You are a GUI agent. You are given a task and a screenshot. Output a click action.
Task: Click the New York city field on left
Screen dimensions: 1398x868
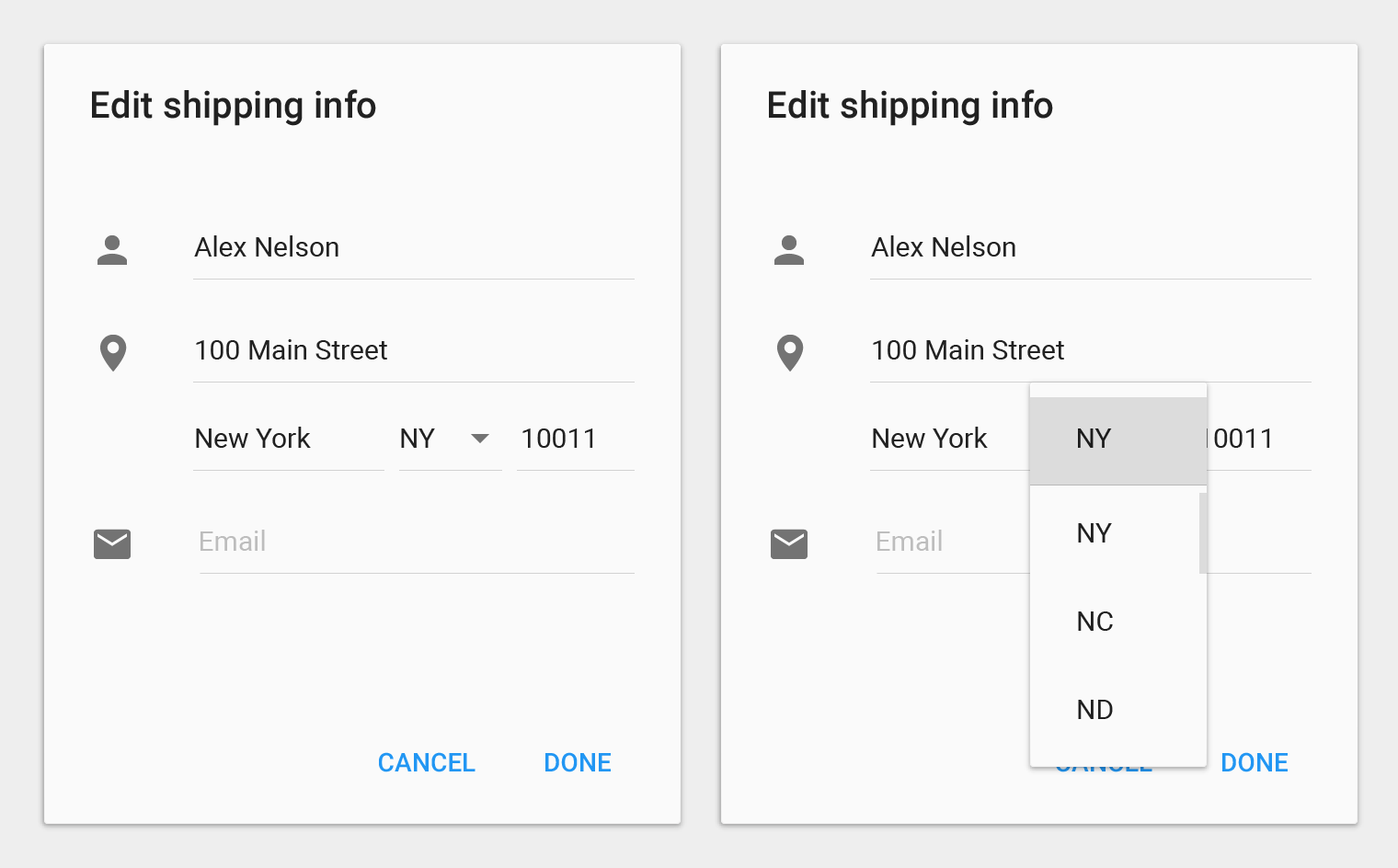289,440
